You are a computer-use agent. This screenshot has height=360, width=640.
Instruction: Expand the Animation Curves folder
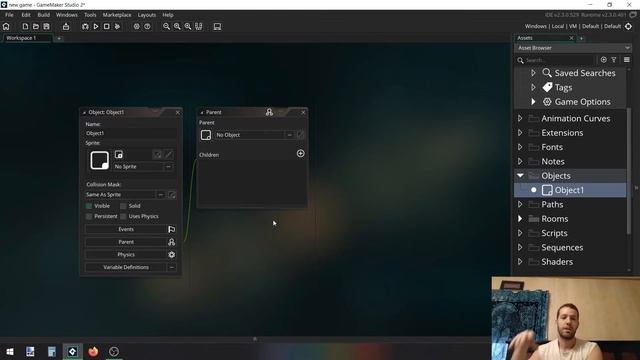(x=520, y=118)
